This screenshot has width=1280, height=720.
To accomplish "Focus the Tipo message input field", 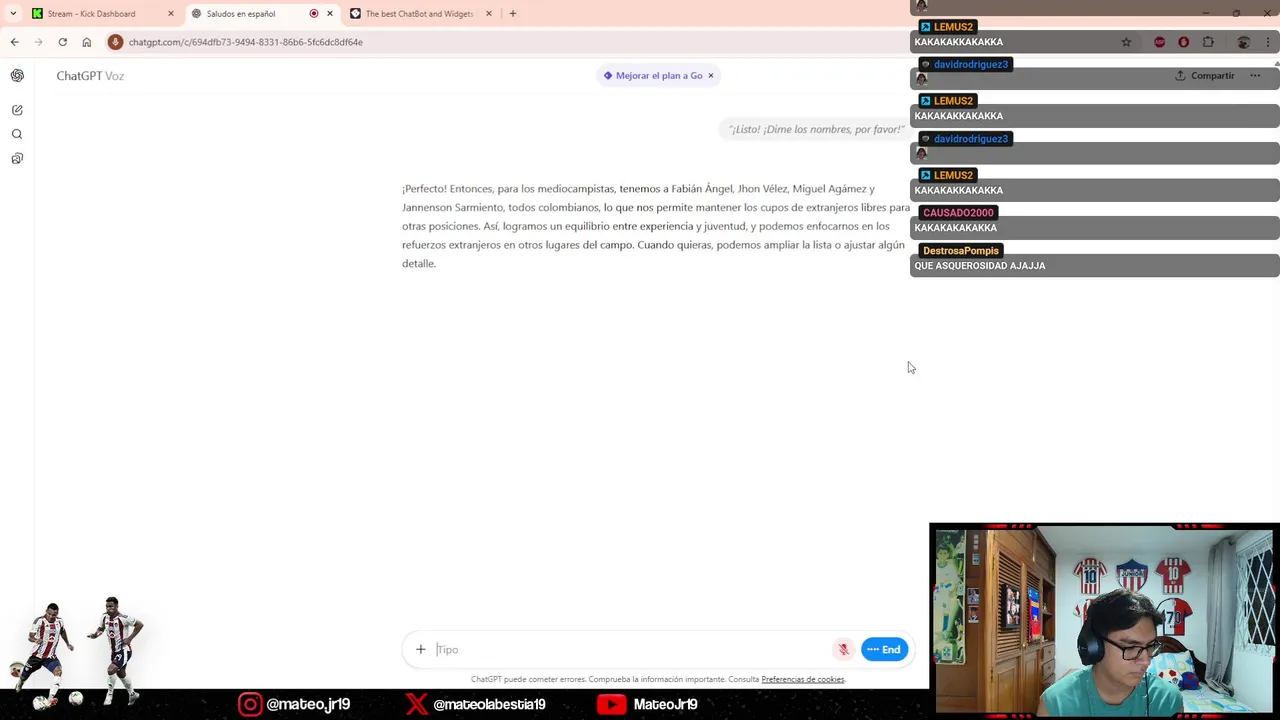I will [x=632, y=650].
